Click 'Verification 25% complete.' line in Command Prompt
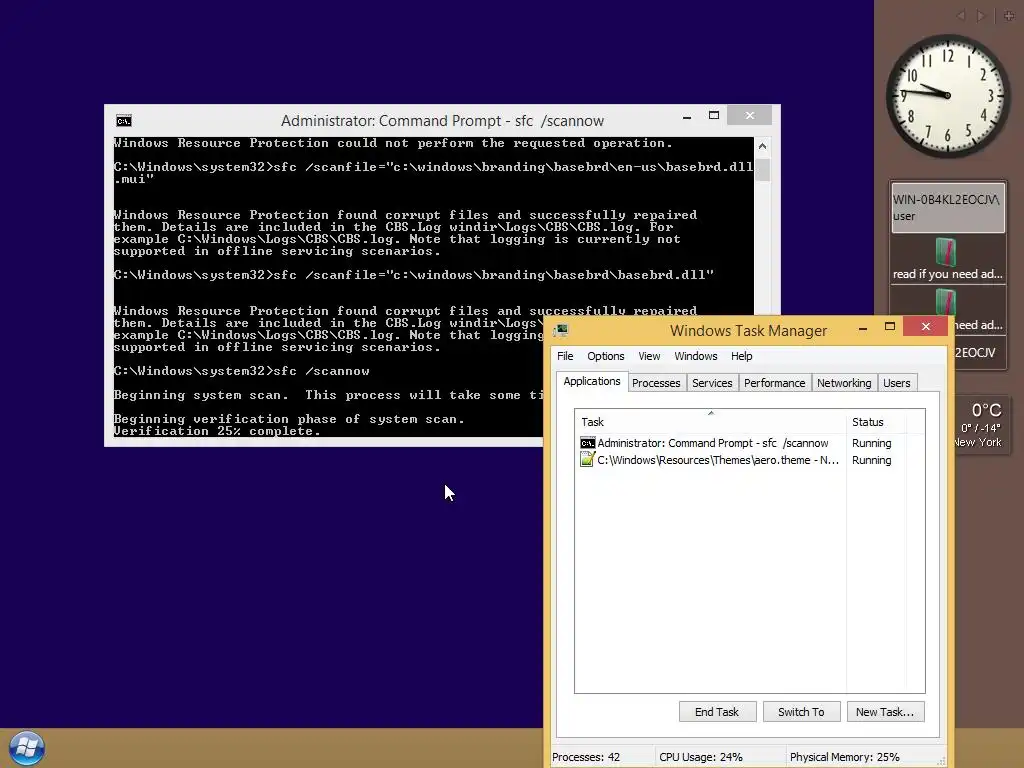The image size is (1024, 768). (217, 431)
